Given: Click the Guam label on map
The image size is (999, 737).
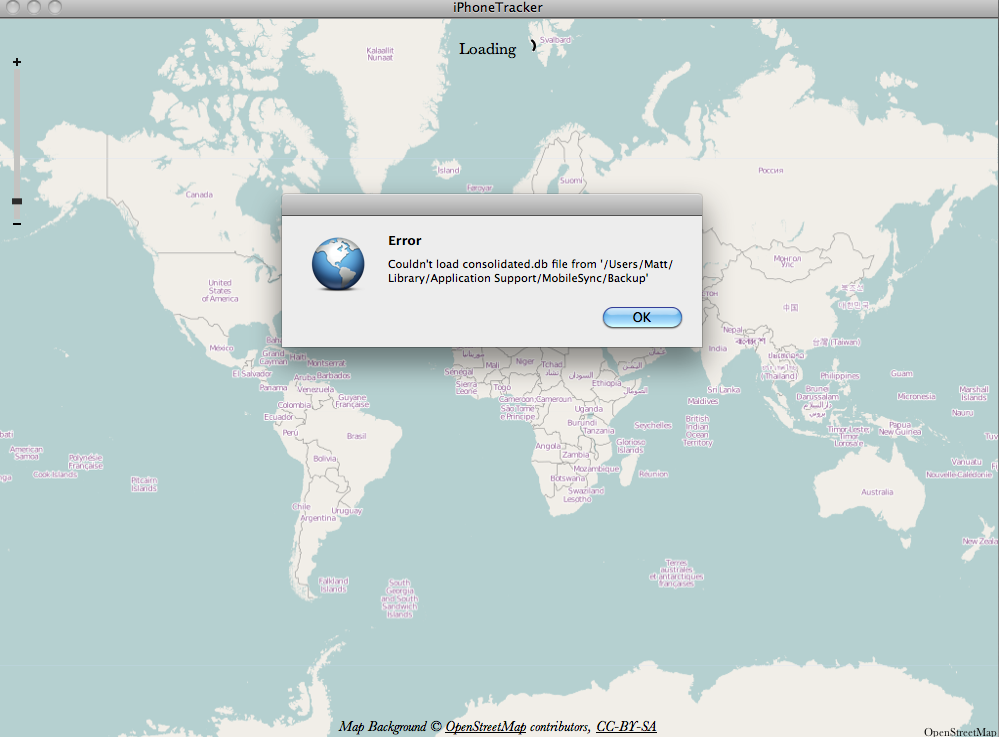Looking at the screenshot, I should pyautogui.click(x=902, y=373).
